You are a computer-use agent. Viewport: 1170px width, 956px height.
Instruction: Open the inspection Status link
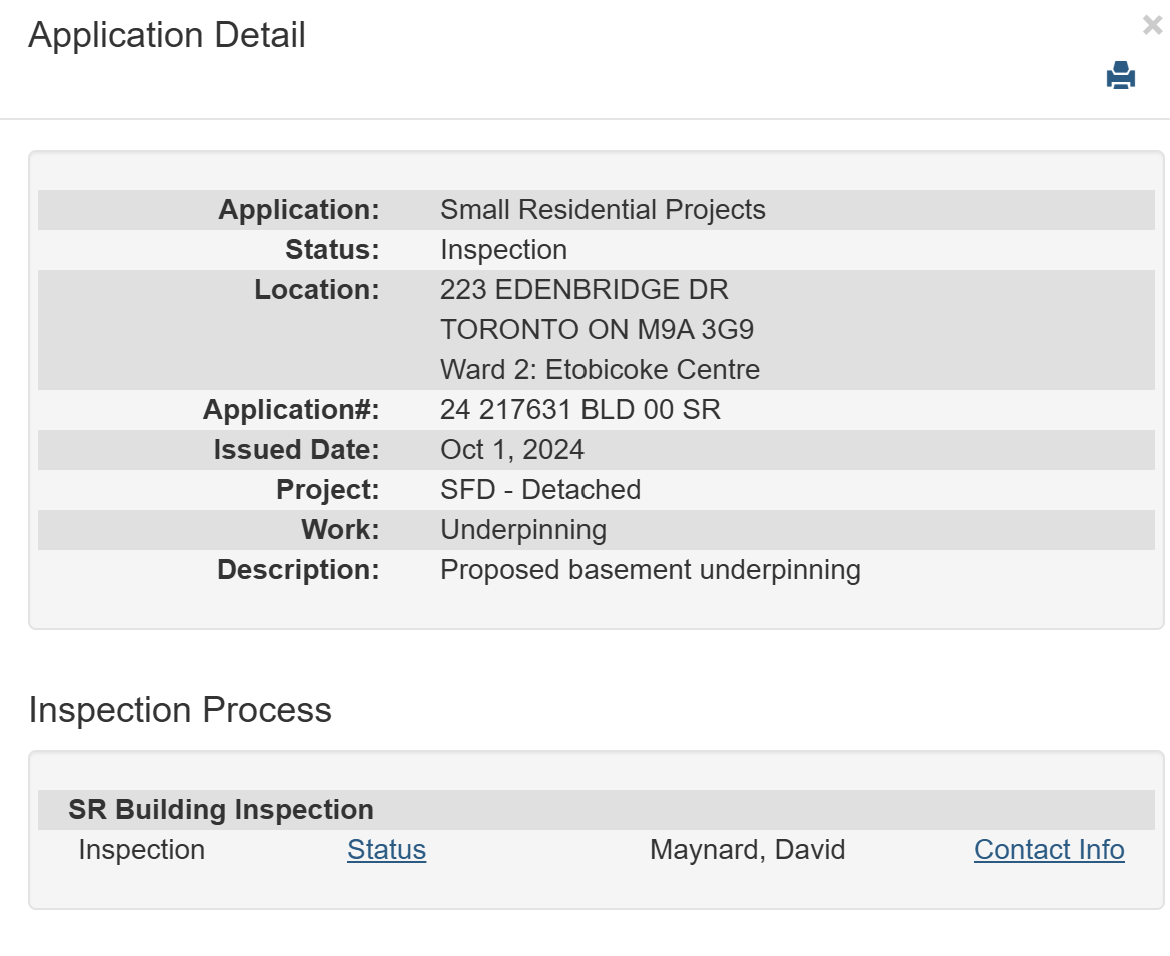click(x=386, y=850)
